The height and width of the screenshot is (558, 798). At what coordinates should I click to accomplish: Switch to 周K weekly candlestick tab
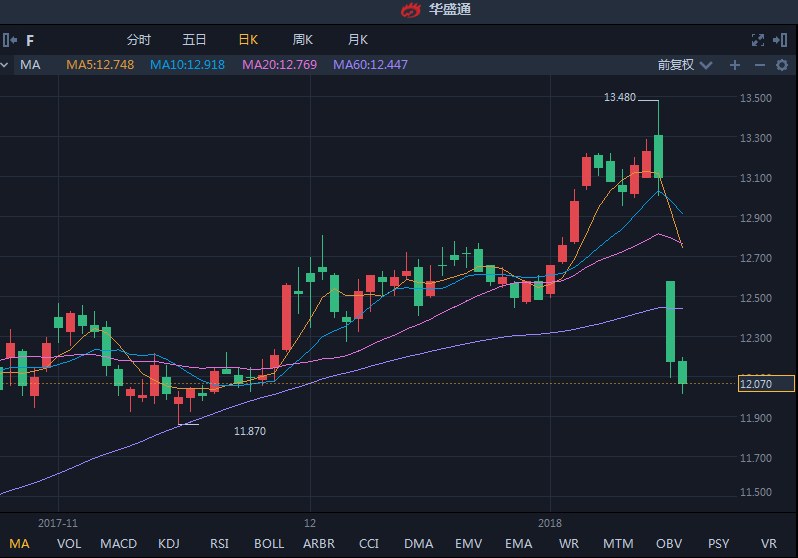[303, 40]
